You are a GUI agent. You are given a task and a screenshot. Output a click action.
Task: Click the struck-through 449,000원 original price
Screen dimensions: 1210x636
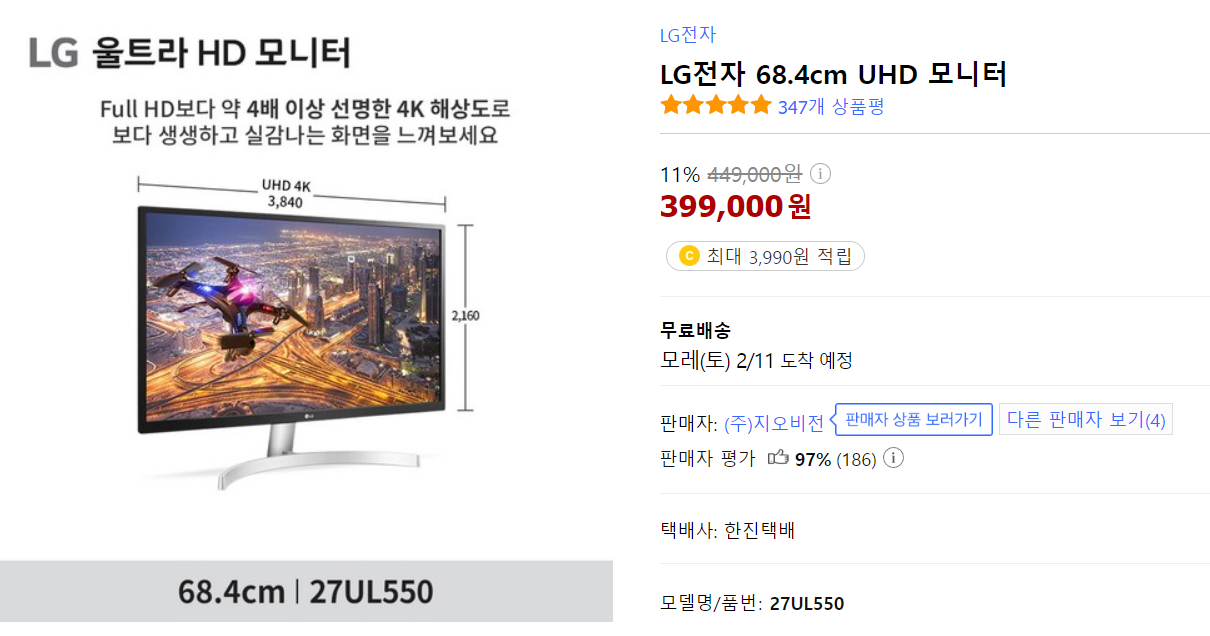[754, 174]
